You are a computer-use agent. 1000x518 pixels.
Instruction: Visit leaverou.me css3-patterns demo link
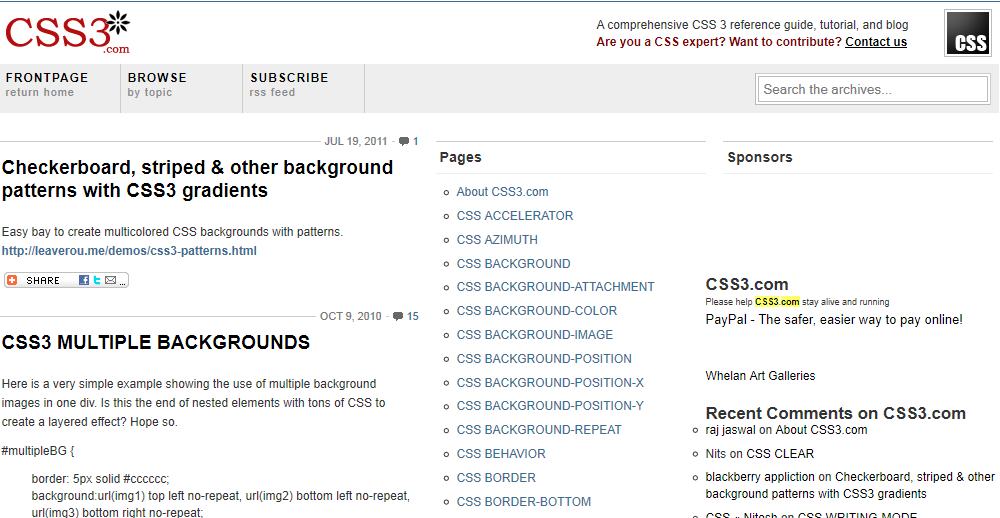pyautogui.click(x=129, y=251)
